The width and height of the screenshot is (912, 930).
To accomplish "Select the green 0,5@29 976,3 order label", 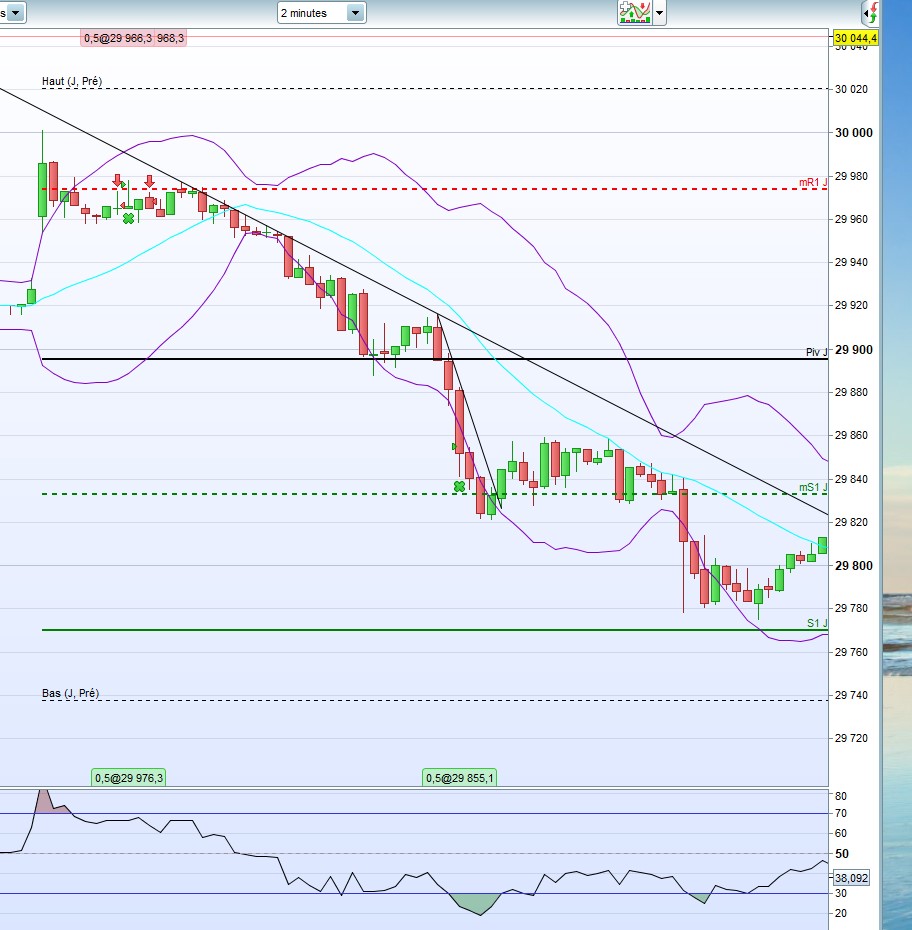I will pyautogui.click(x=129, y=778).
